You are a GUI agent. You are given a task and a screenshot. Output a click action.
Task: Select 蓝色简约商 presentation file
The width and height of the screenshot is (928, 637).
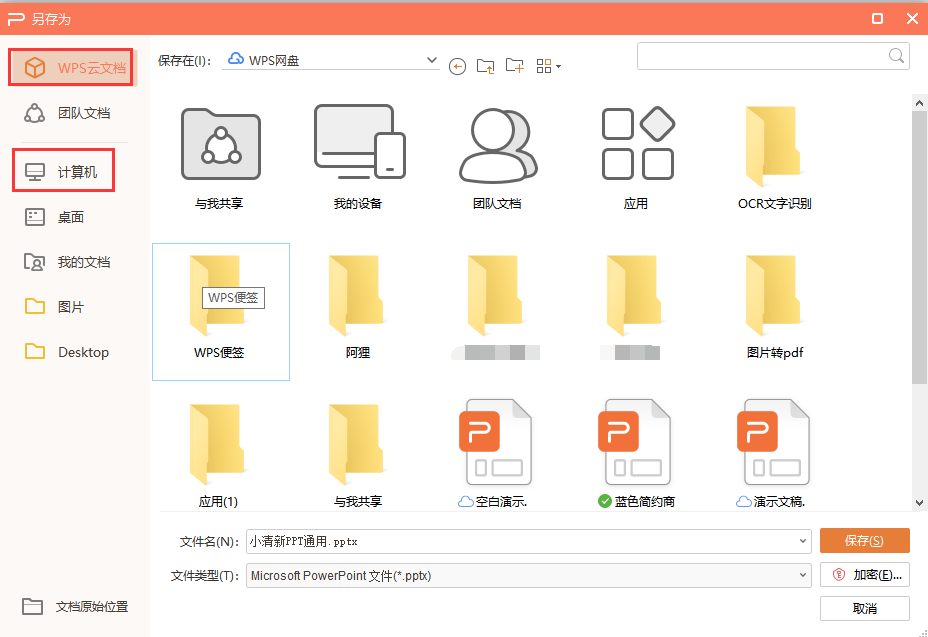pyautogui.click(x=637, y=453)
